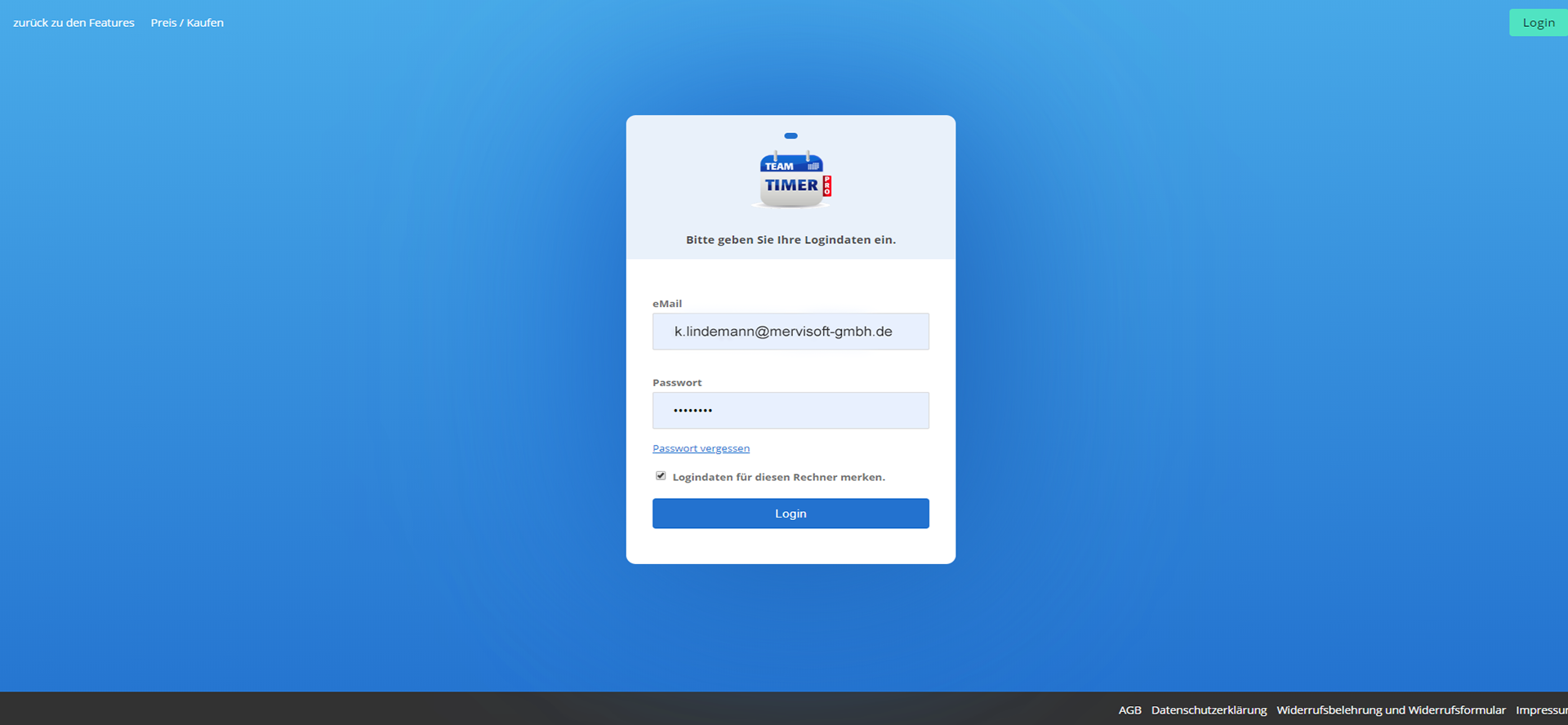This screenshot has width=1568, height=725.
Task: Open the AGB footer link
Action: pos(1129,710)
